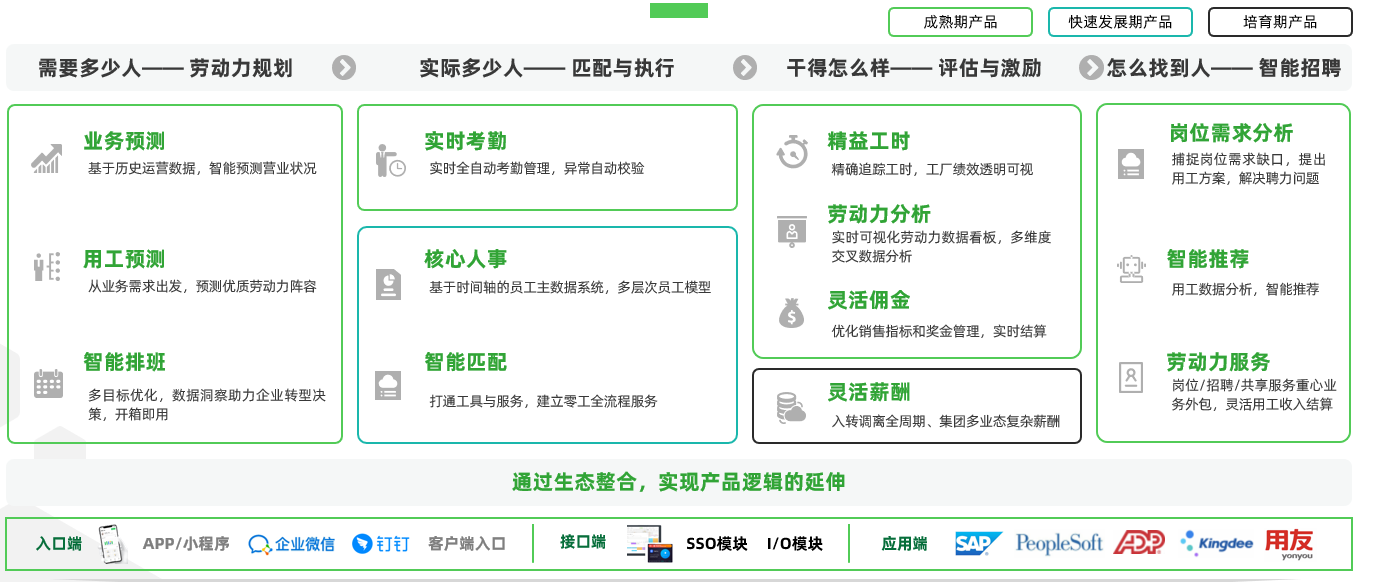This screenshot has height=582, width=1374.
Task: Open the 需要多少人——劳动力规划 stage
Action: pos(165,68)
